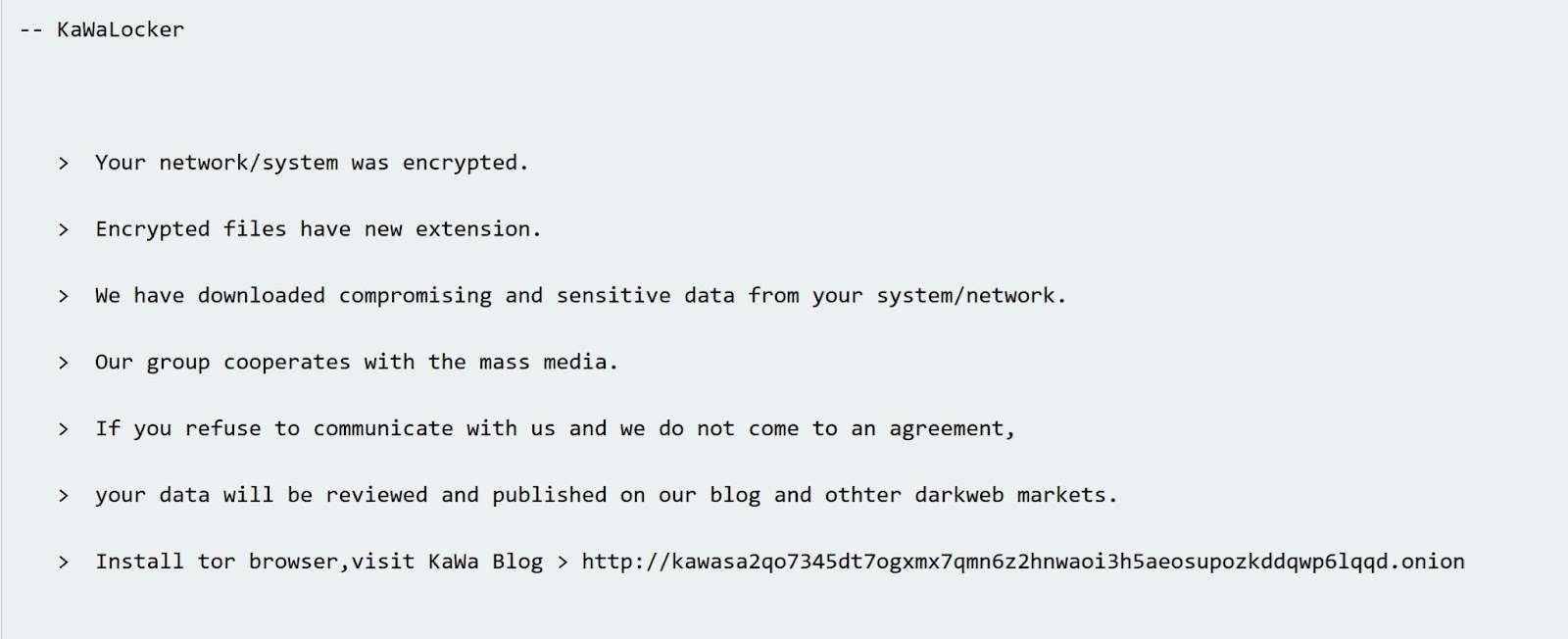1568x639 pixels.
Task: Click the KaWaLocker title text
Action: point(120,29)
